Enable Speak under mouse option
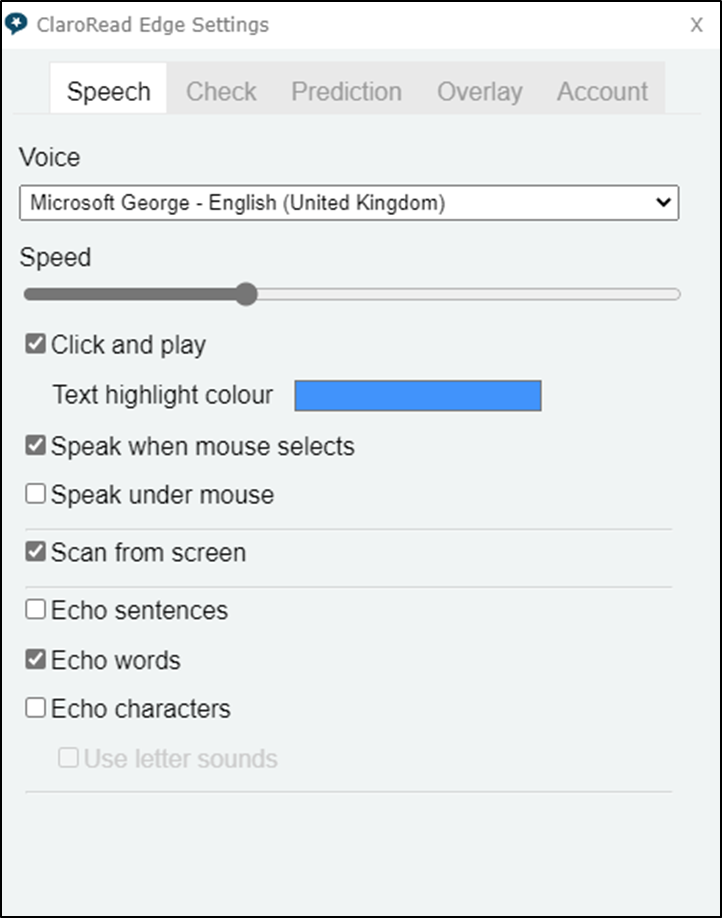Viewport: 722px width, 918px height. tap(36, 494)
